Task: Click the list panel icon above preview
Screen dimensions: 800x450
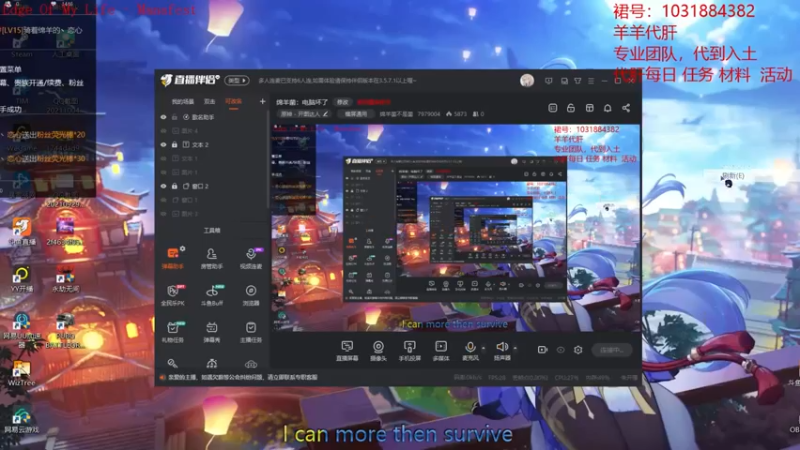Action: pyautogui.click(x=553, y=108)
